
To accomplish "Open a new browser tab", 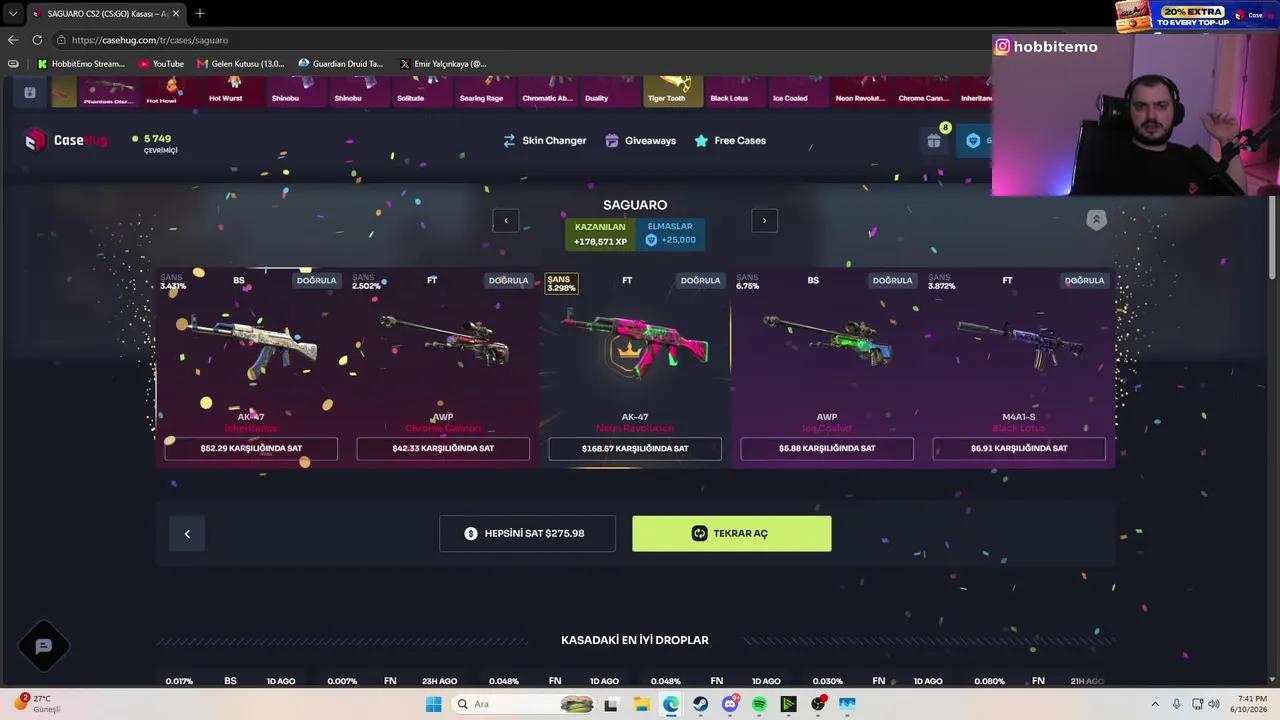I will click(200, 13).
